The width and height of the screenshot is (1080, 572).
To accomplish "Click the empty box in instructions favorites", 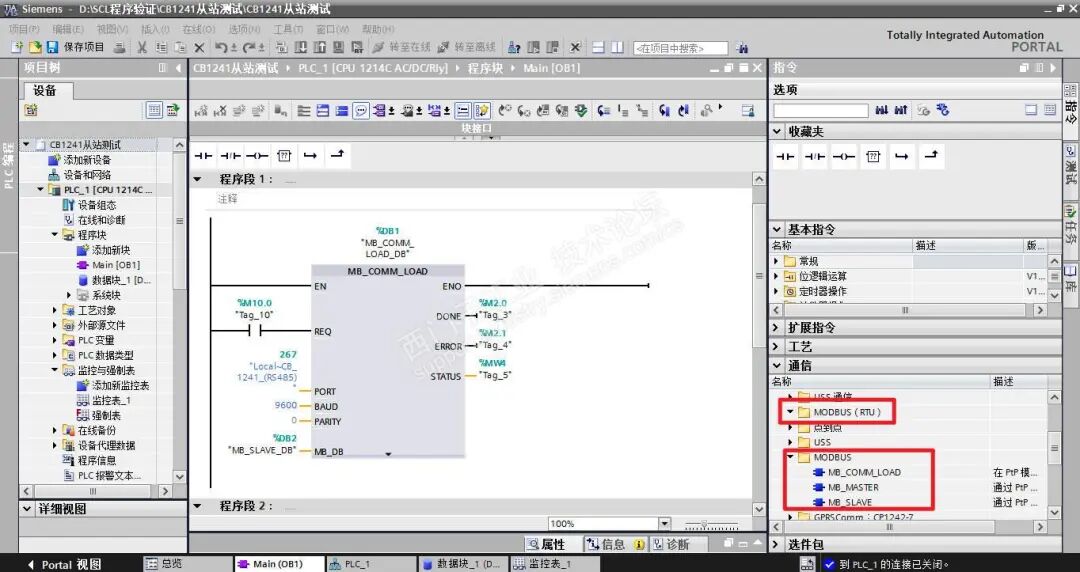I will coord(873,156).
